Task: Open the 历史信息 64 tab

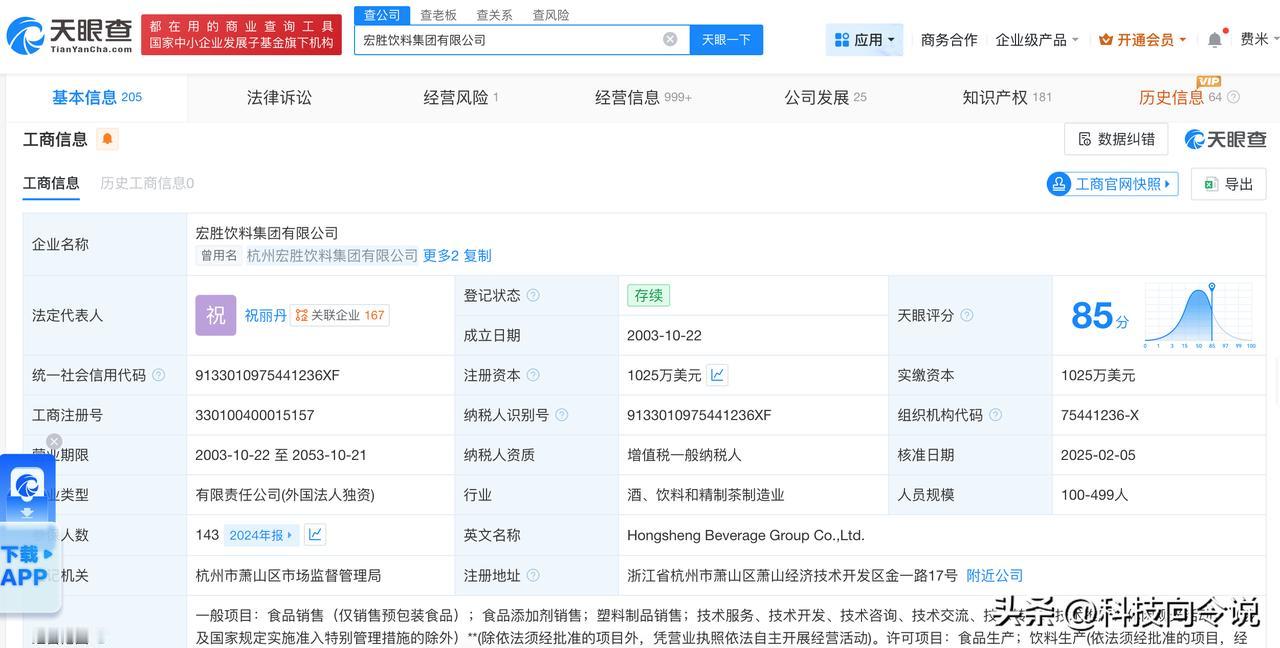Action: 1180,97
